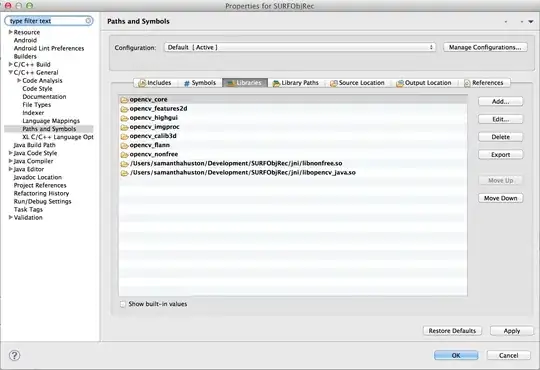Expand the Code Analysis node
This screenshot has height=370, width=540.
[19, 80]
